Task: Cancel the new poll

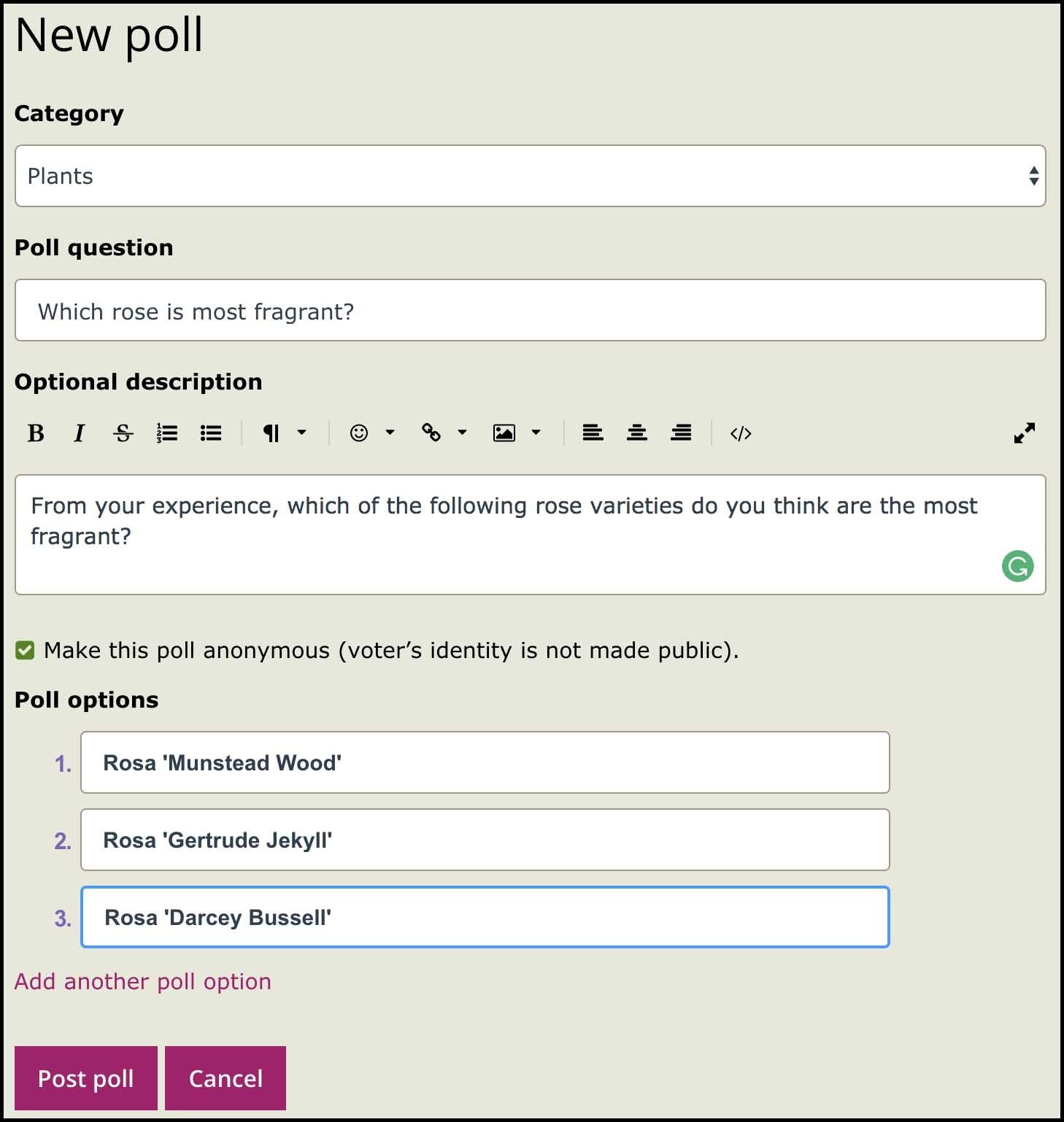Action: coord(225,1078)
